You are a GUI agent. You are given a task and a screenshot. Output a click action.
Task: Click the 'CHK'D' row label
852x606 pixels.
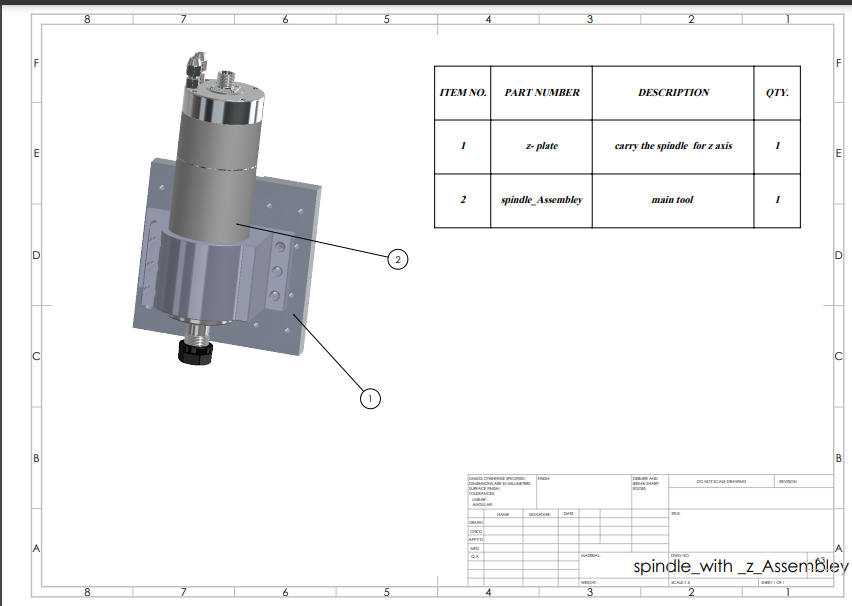(x=475, y=531)
